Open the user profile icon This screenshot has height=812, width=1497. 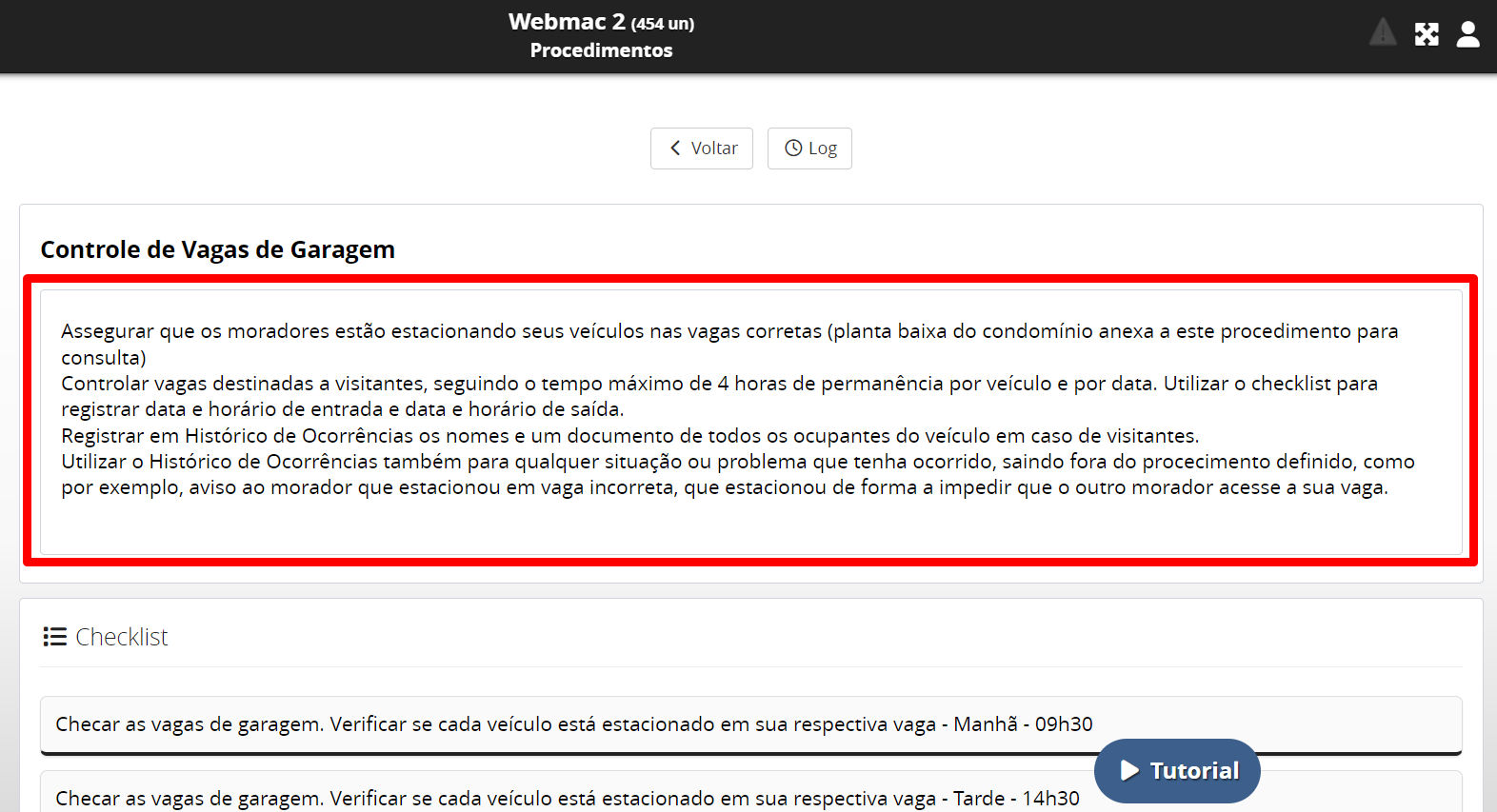click(x=1467, y=34)
